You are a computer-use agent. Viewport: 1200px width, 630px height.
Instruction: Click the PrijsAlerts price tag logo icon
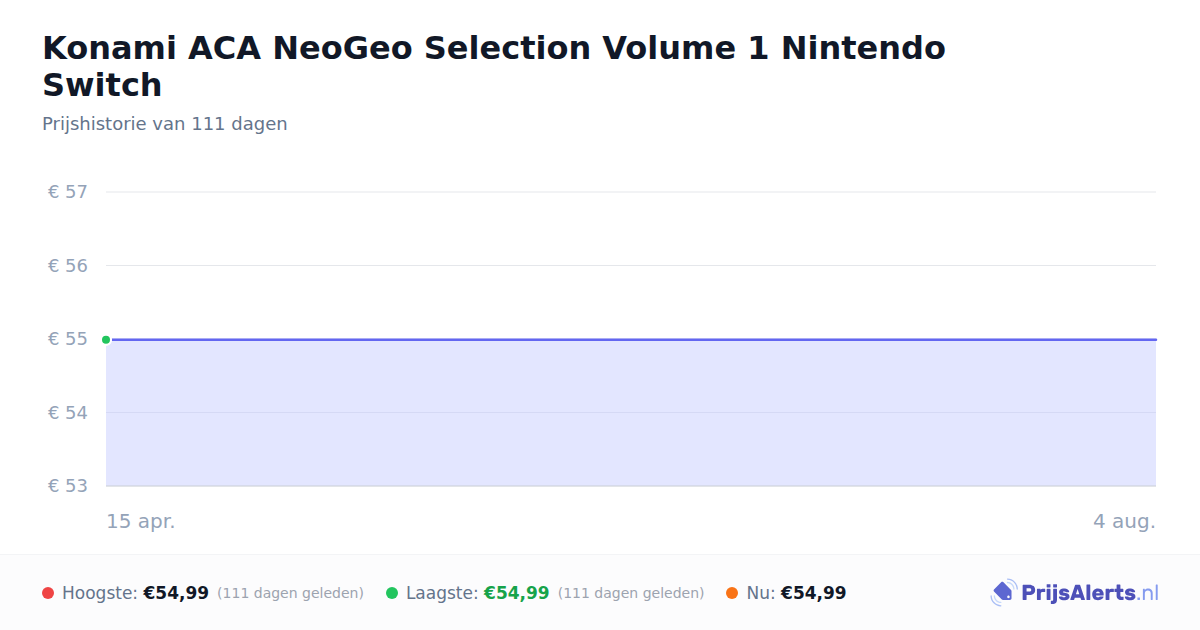click(1003, 593)
